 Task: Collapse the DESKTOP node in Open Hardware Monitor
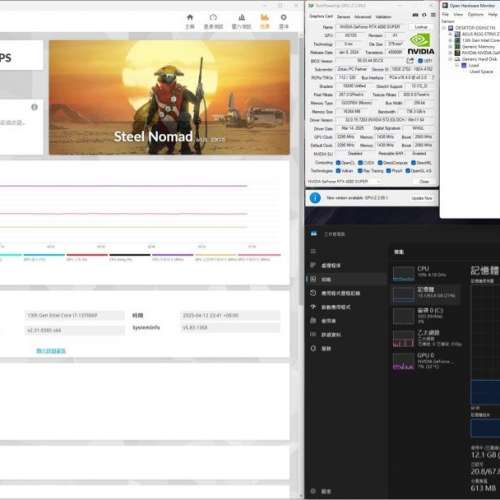(x=444, y=28)
